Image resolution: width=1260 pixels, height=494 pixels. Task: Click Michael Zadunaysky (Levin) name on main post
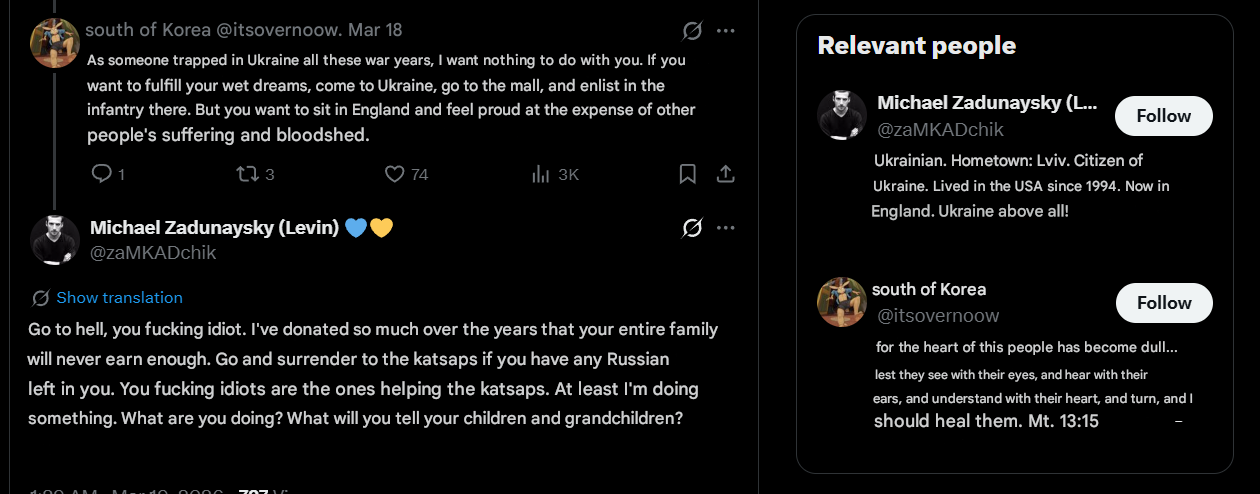point(214,228)
